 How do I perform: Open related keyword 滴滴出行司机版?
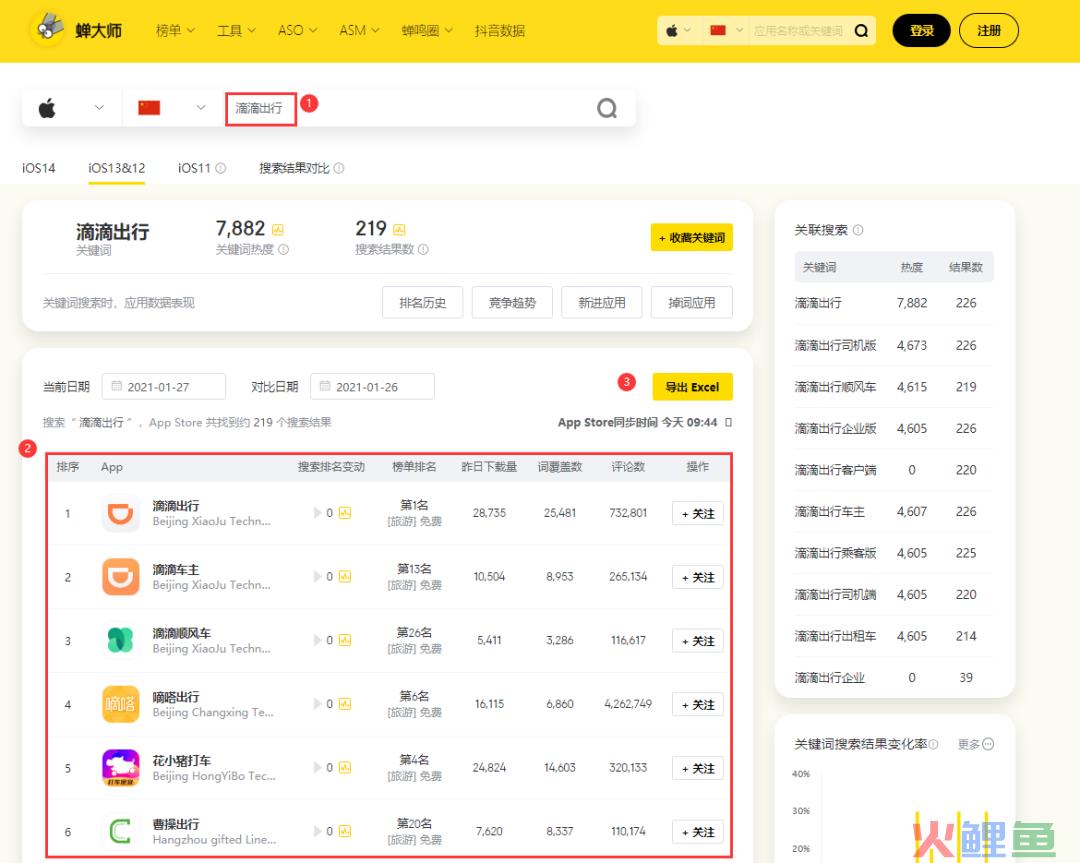[x=835, y=345]
